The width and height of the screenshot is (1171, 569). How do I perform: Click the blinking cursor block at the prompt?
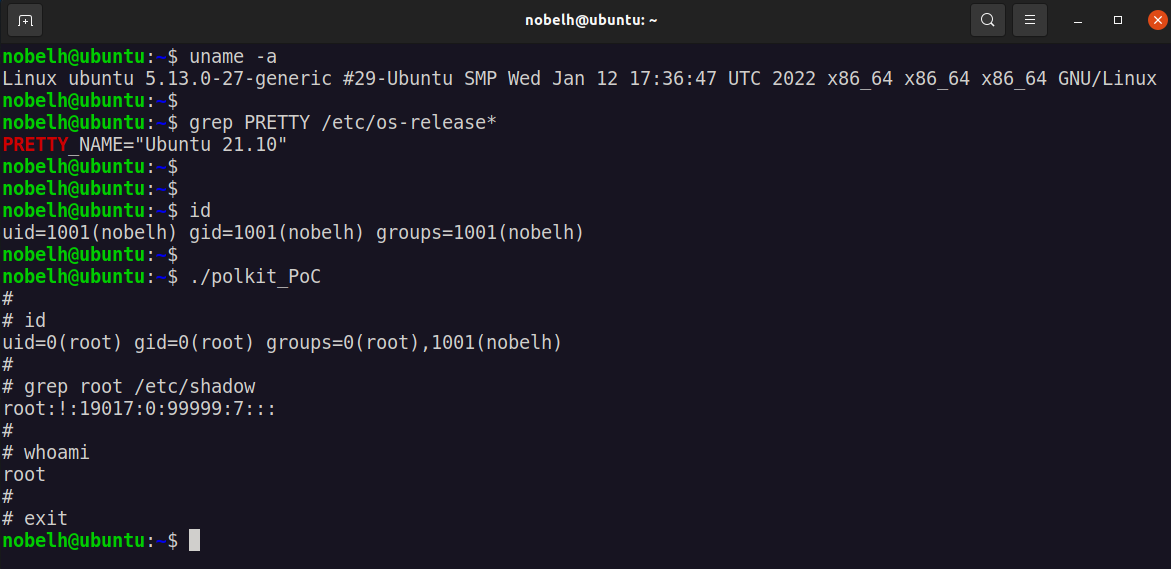point(195,540)
